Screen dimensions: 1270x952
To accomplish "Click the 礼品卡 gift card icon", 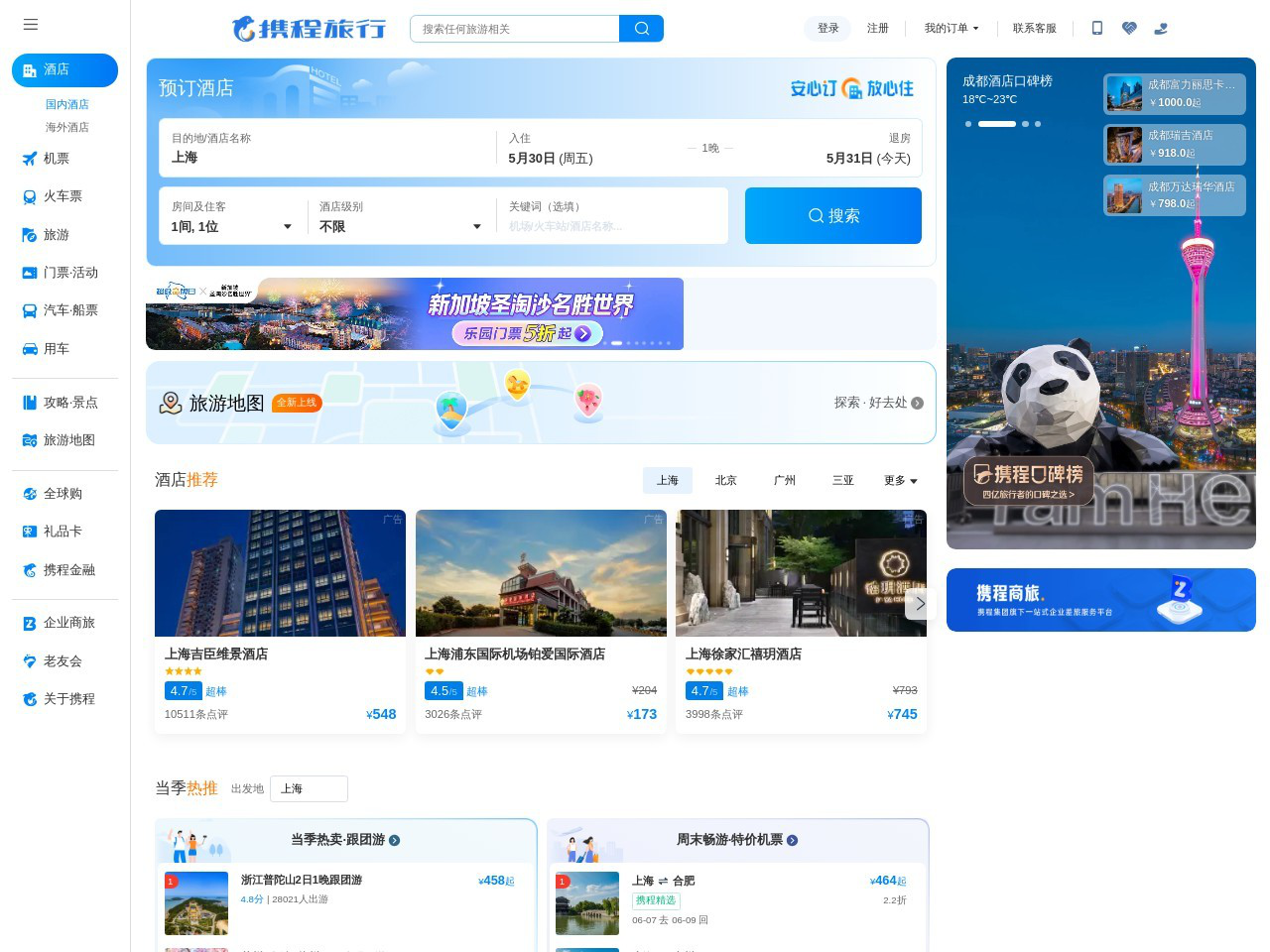I will pyautogui.click(x=30, y=532).
